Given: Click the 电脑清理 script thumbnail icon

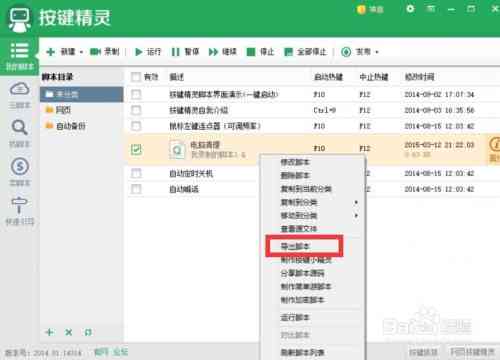Looking at the screenshot, I should click(177, 150).
